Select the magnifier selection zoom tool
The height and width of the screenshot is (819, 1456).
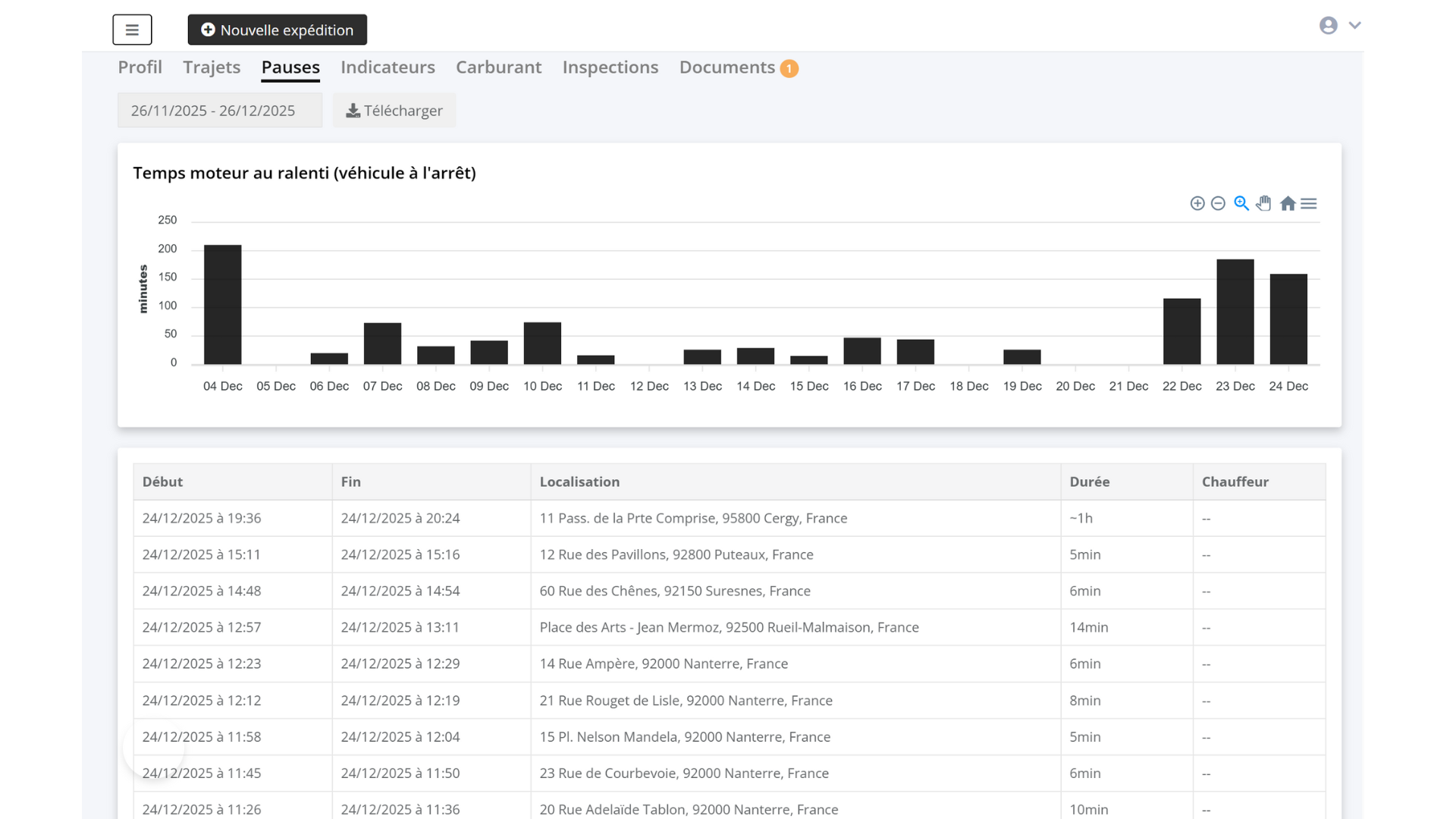tap(1241, 203)
